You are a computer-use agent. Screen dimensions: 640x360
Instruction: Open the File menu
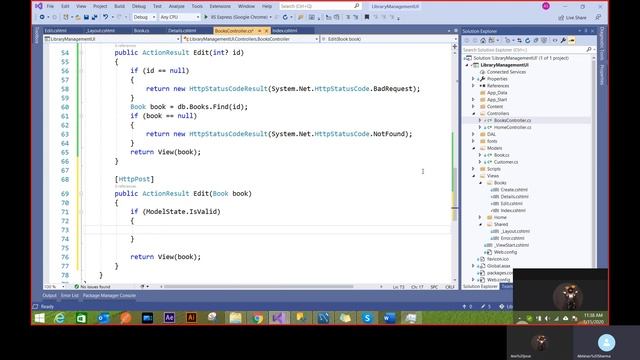click(50, 6)
